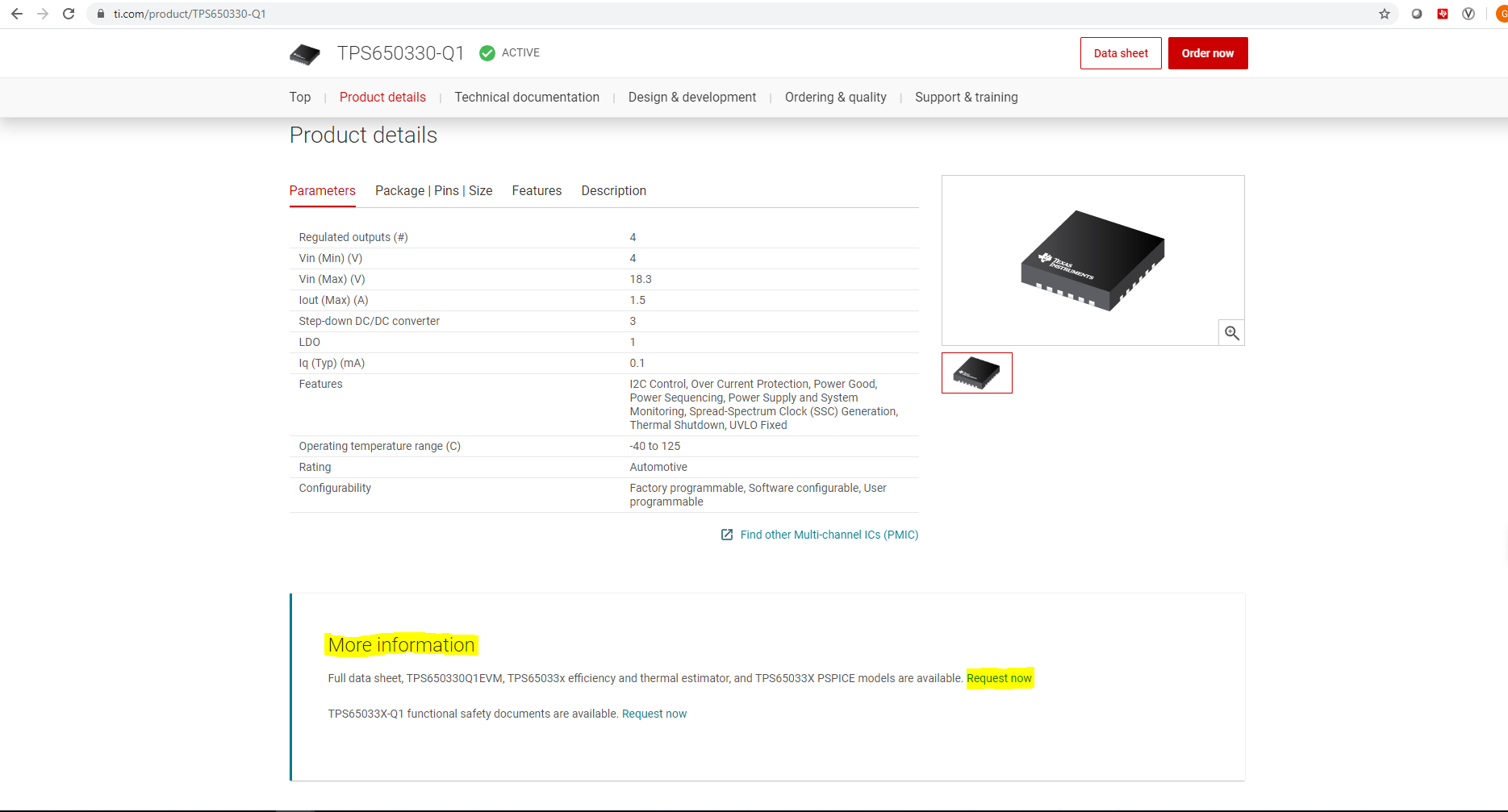
Task: Open the Data sheet button
Action: (x=1121, y=53)
